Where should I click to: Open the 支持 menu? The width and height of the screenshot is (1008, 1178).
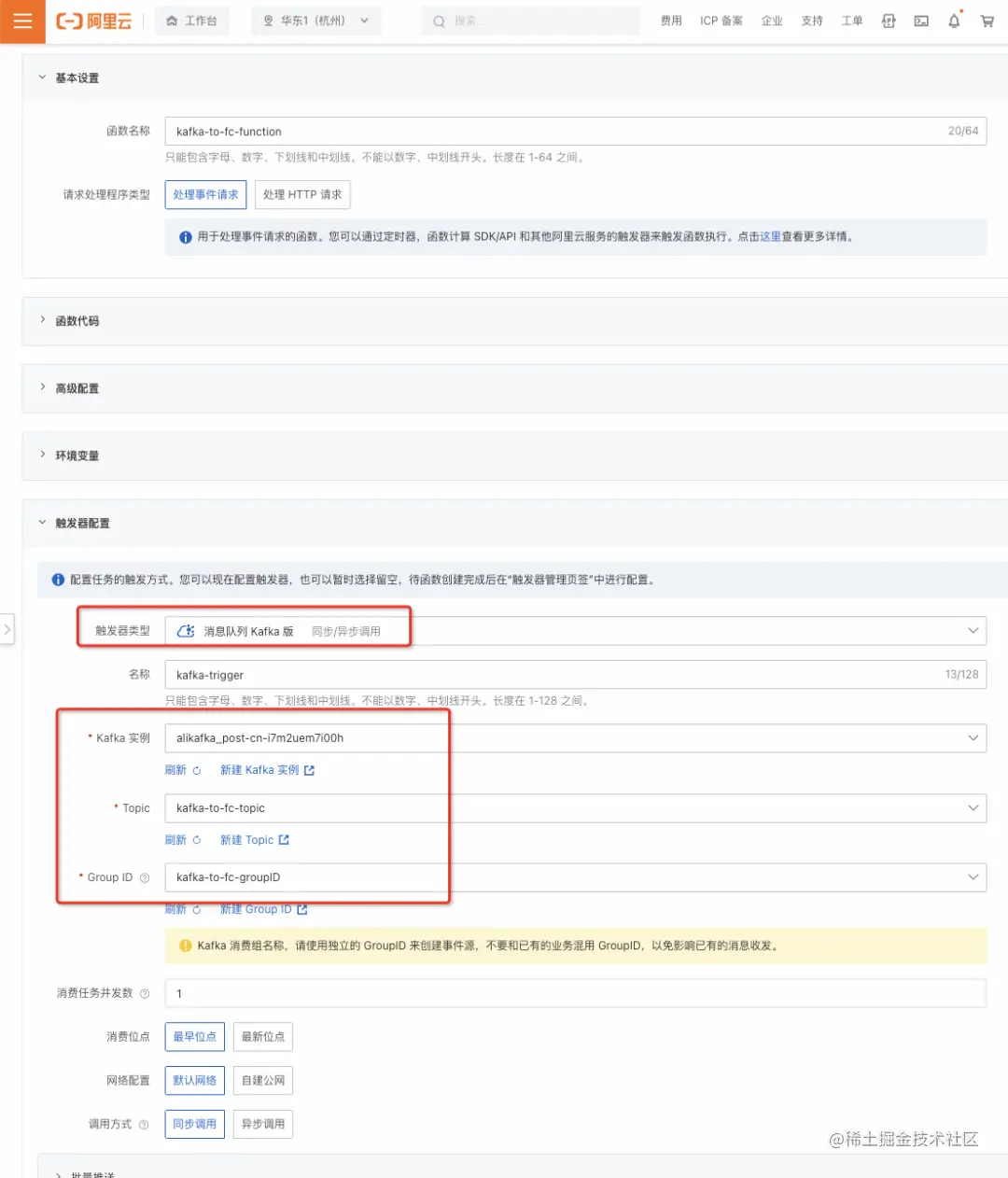click(812, 21)
